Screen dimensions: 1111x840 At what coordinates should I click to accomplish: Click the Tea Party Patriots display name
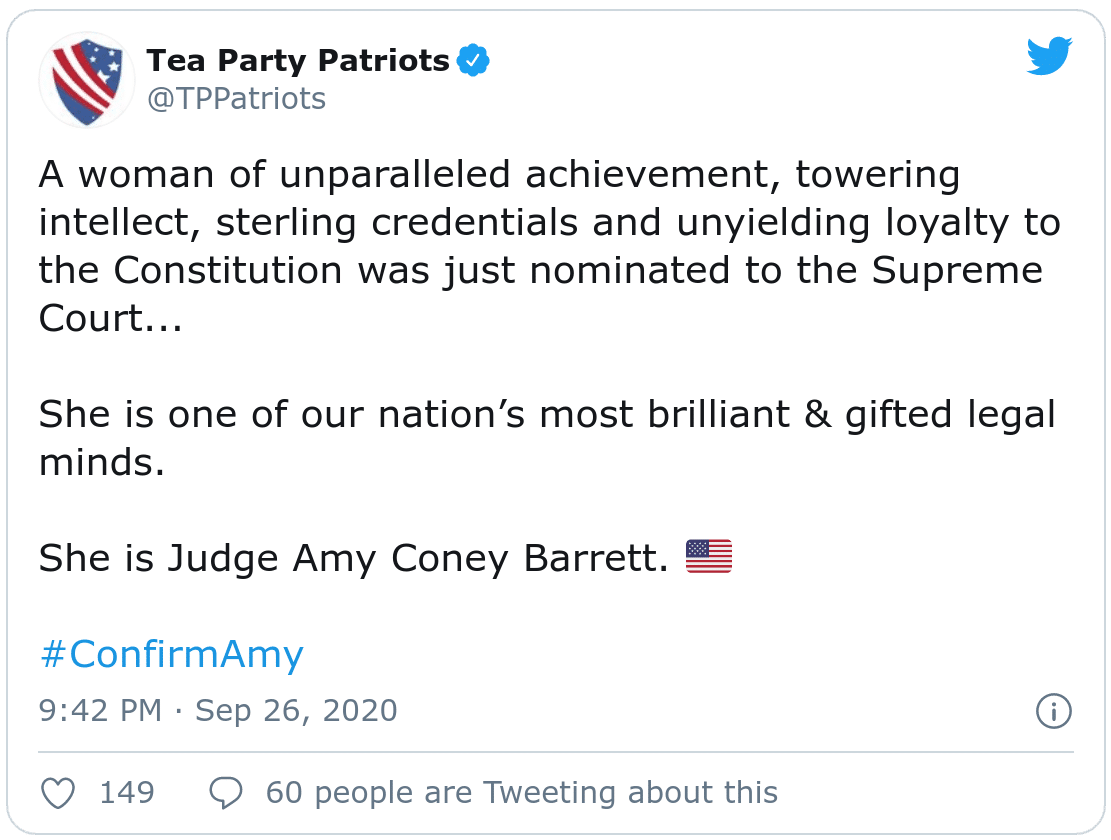[298, 61]
